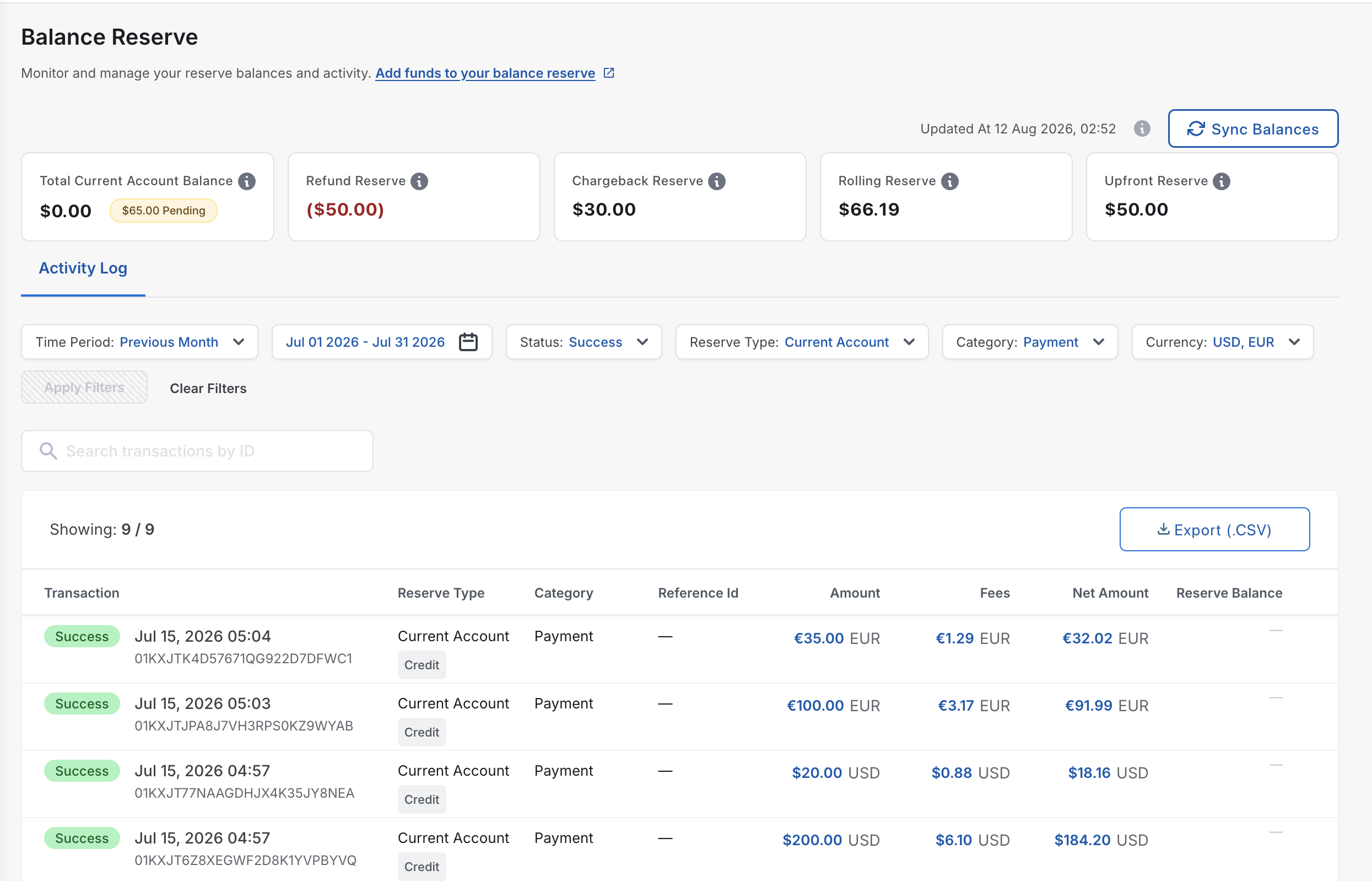Click the $184.20 USD net amount
The image size is (1372, 881).
[x=1101, y=840]
